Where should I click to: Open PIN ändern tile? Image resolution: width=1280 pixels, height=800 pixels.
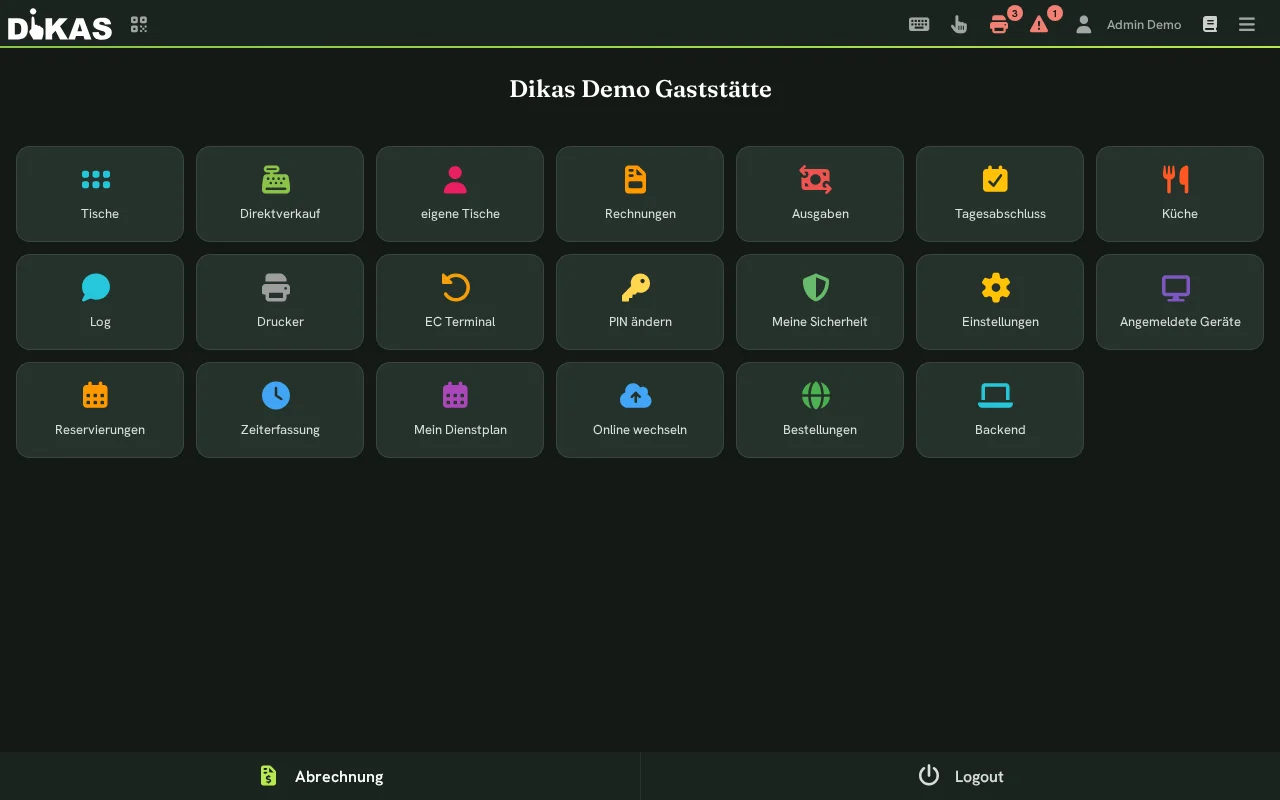640,302
